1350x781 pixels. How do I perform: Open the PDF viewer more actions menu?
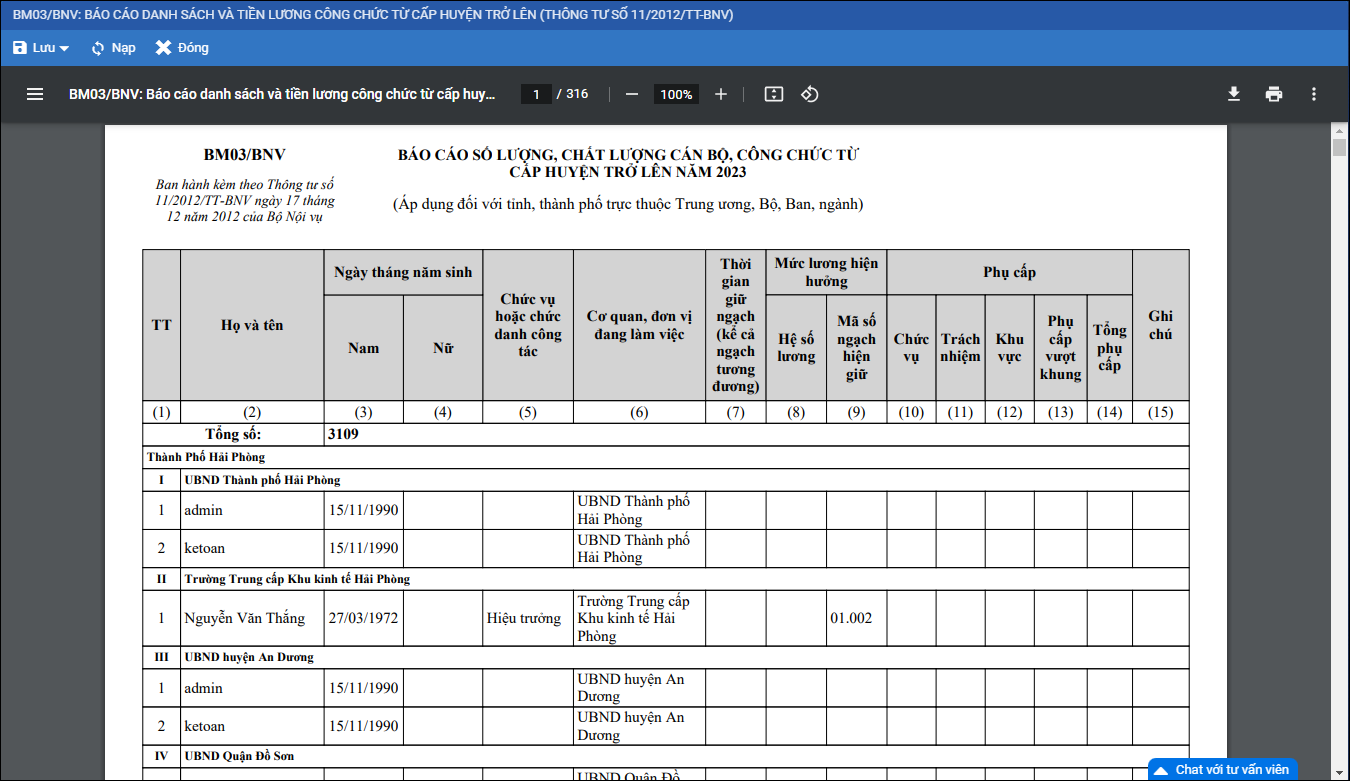coord(1314,94)
